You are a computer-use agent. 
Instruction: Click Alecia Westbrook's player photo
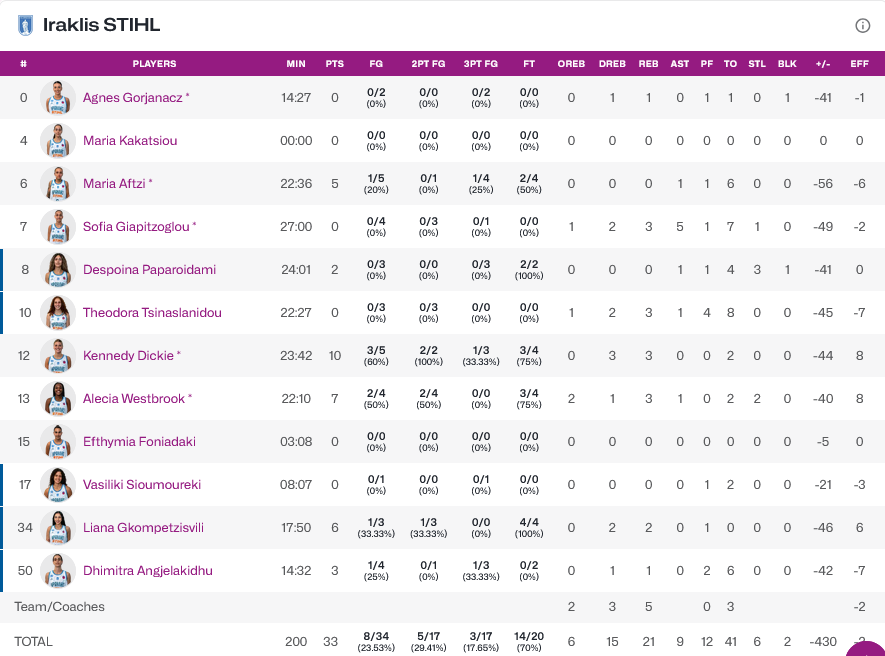pyautogui.click(x=58, y=399)
